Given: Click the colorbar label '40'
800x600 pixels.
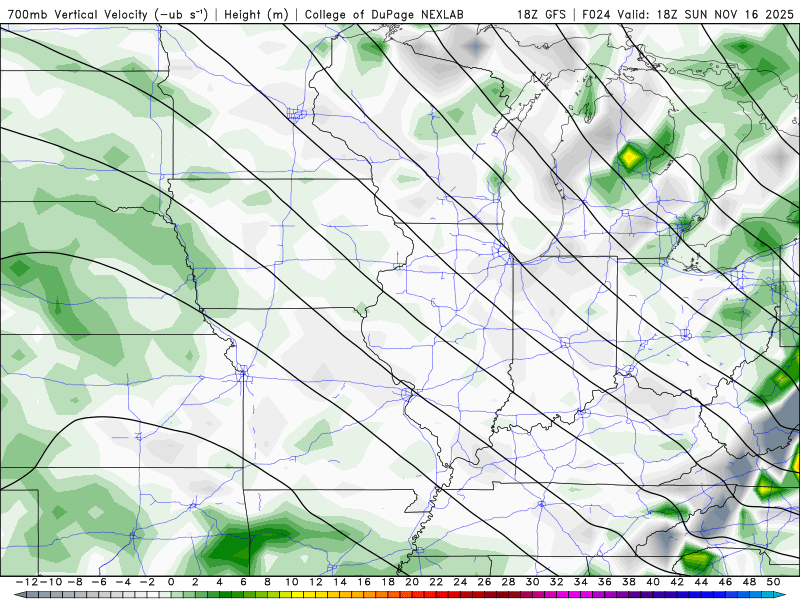Looking at the screenshot, I should point(653,582).
